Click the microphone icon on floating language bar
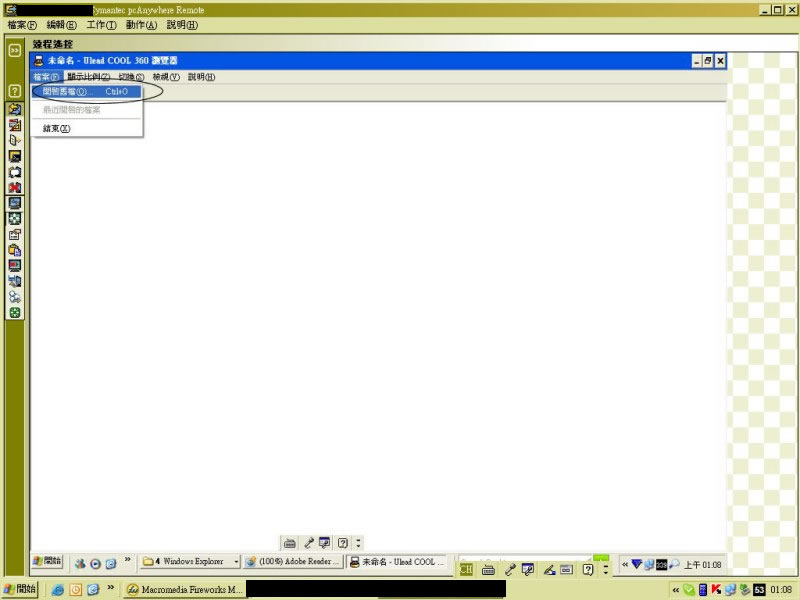The image size is (800, 600). [309, 543]
